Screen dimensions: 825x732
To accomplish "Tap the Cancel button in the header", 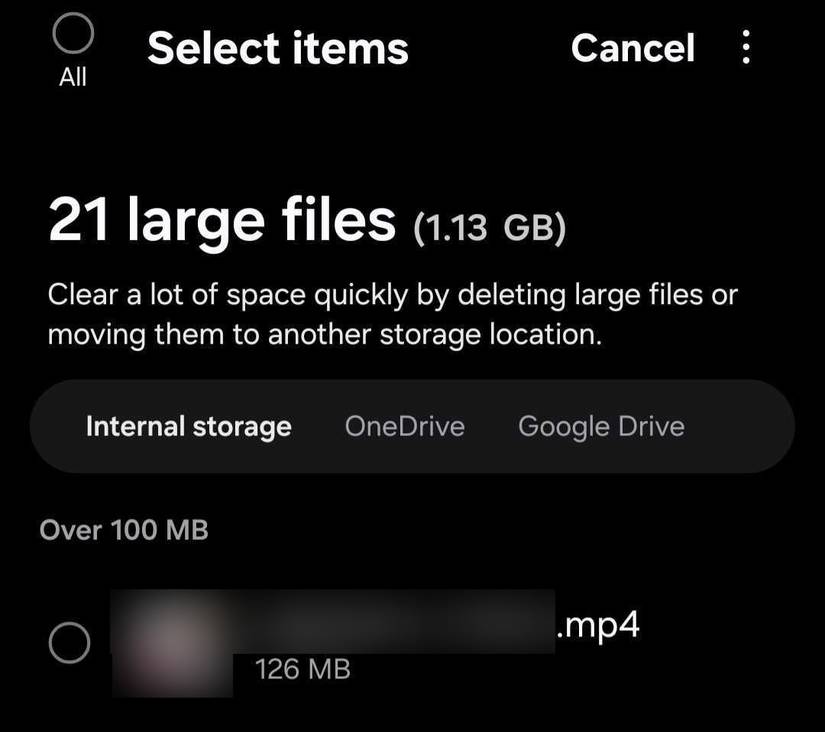I will pyautogui.click(x=634, y=48).
